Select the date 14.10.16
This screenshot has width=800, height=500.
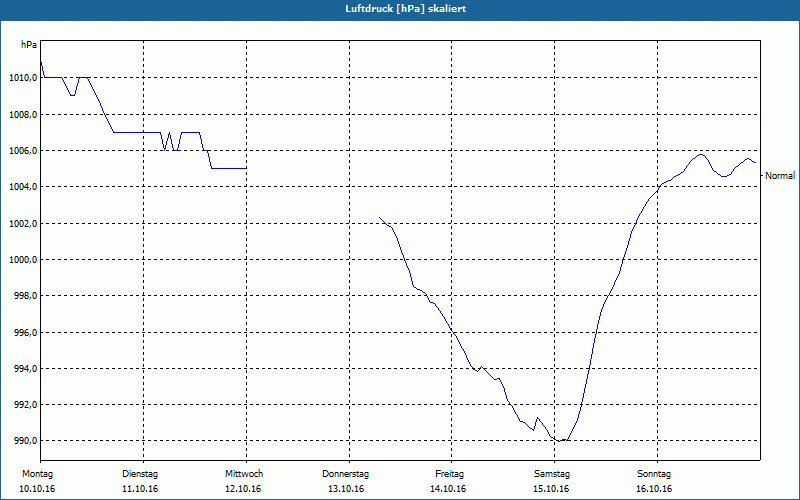(448, 489)
